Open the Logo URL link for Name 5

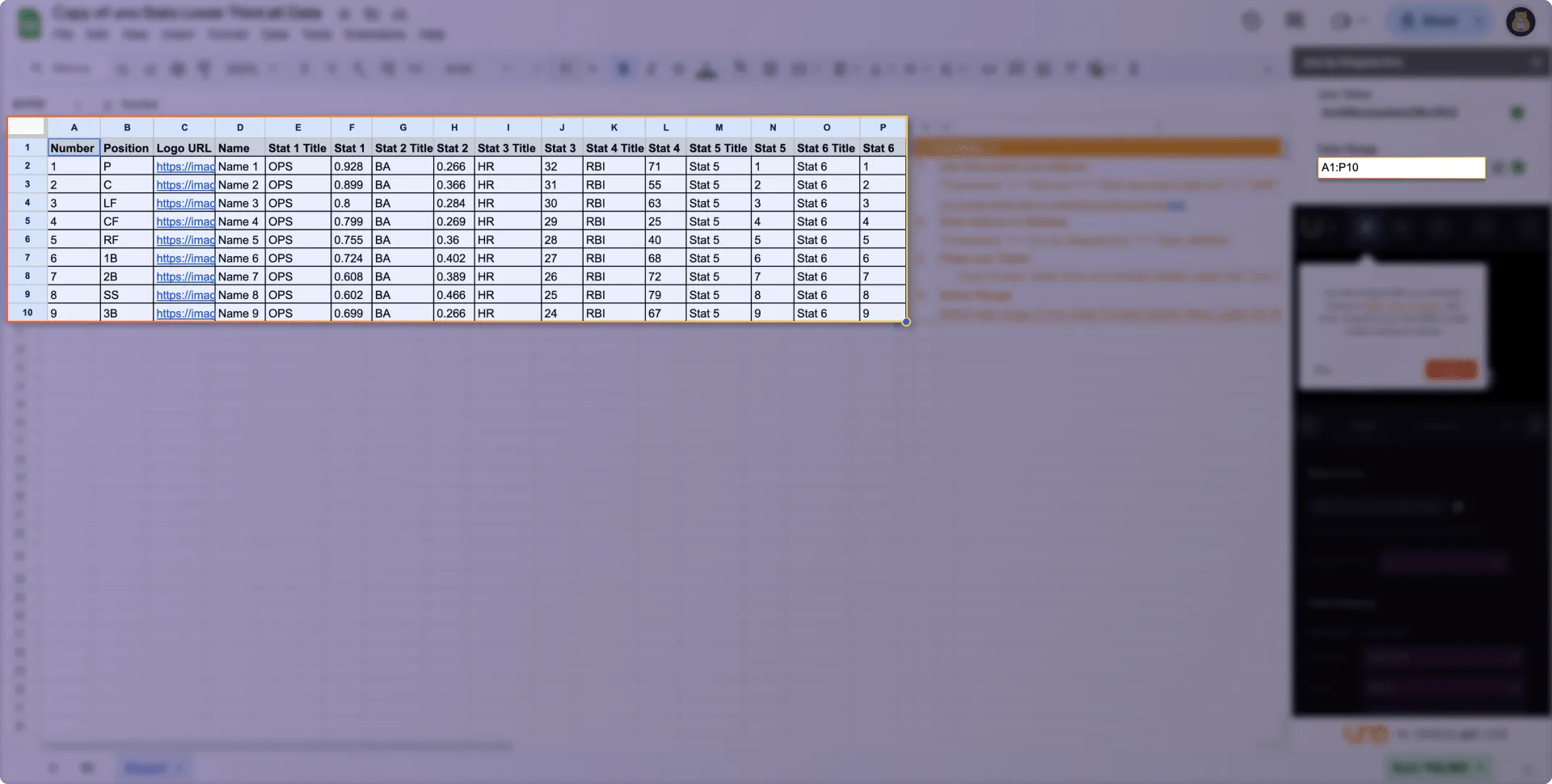185,240
